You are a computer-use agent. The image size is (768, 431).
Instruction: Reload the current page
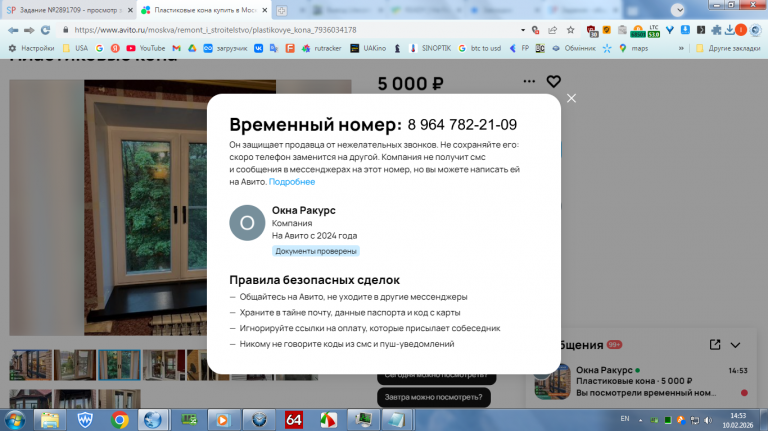(x=46, y=30)
